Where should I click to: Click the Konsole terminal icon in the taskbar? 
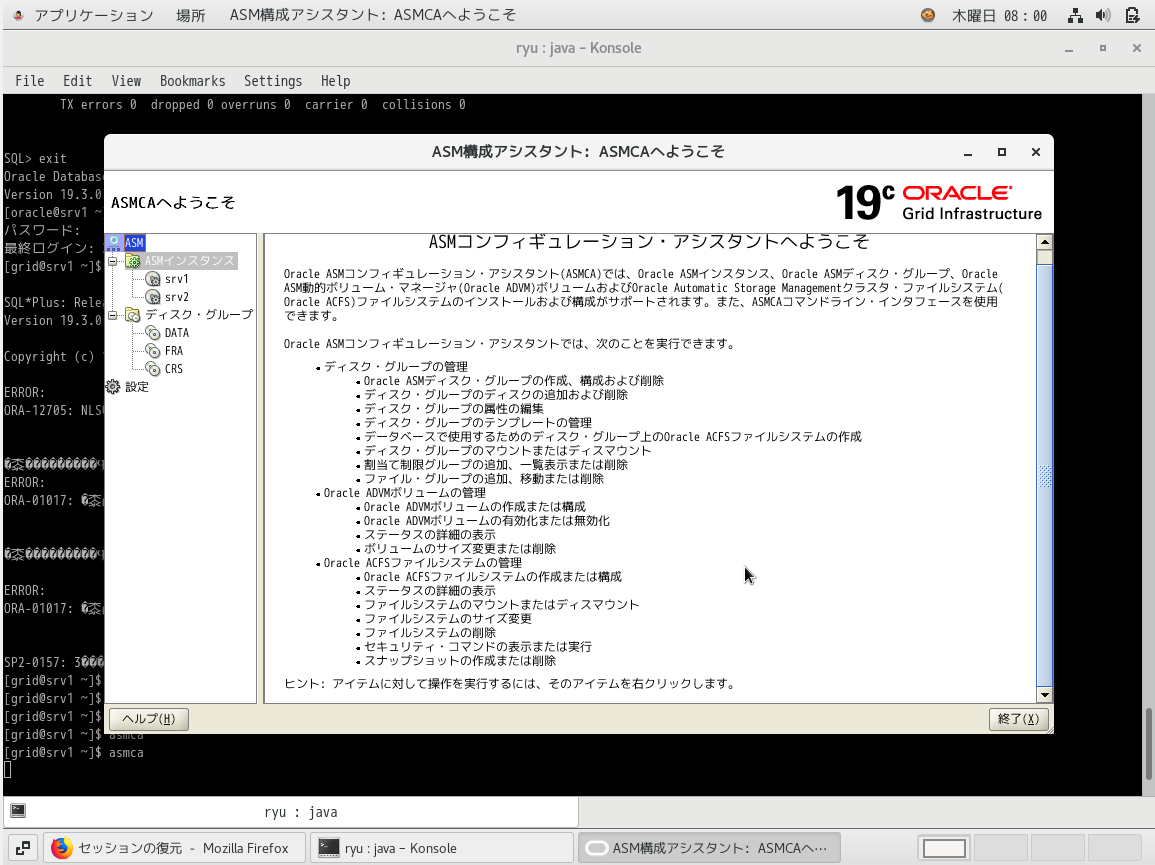(329, 848)
